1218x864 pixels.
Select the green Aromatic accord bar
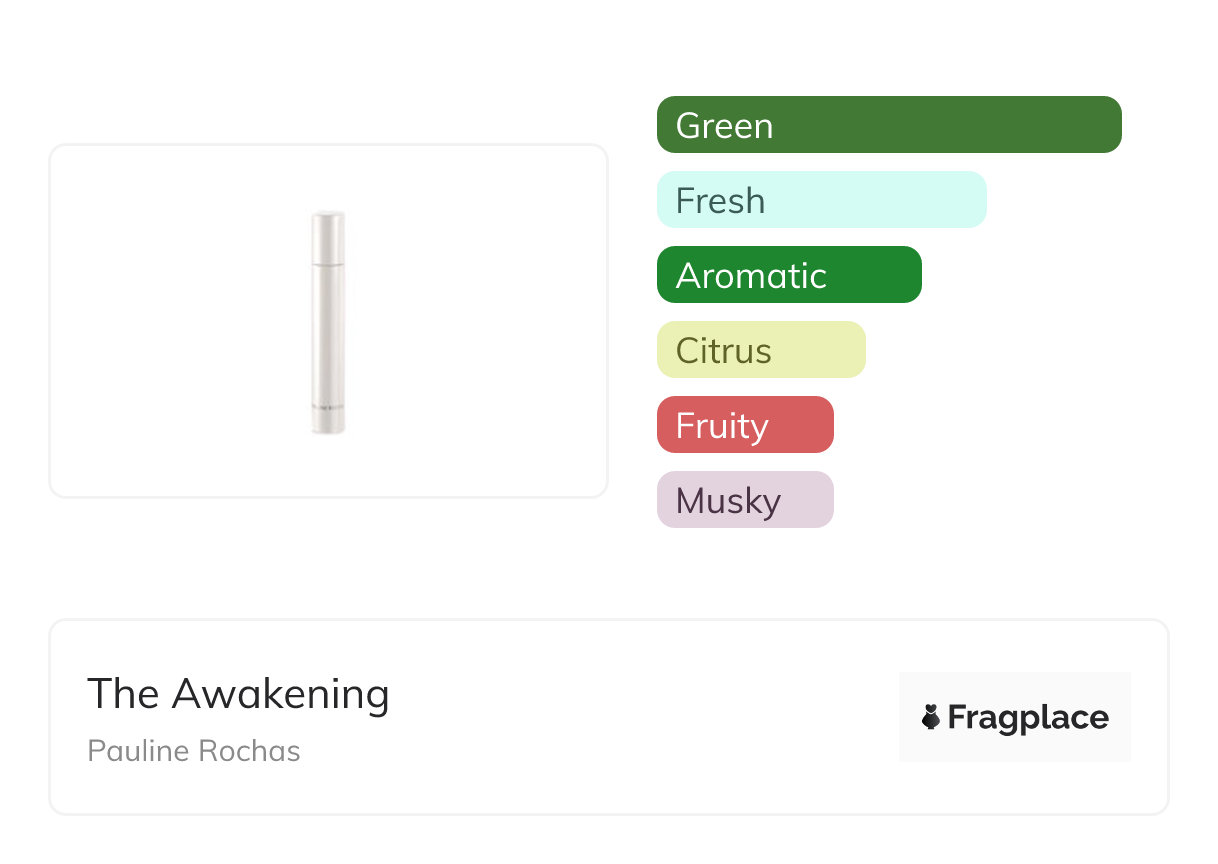(x=789, y=275)
